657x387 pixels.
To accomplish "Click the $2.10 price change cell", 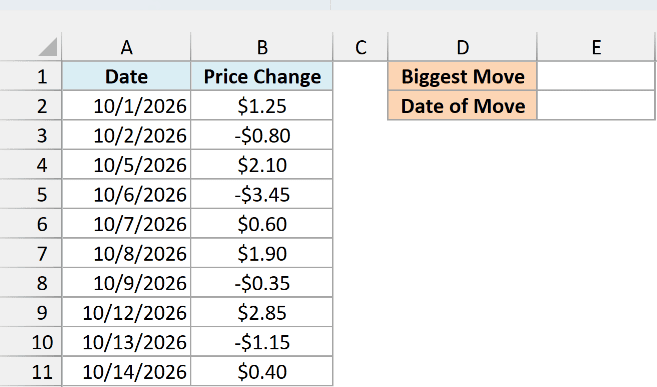I will pos(262,165).
